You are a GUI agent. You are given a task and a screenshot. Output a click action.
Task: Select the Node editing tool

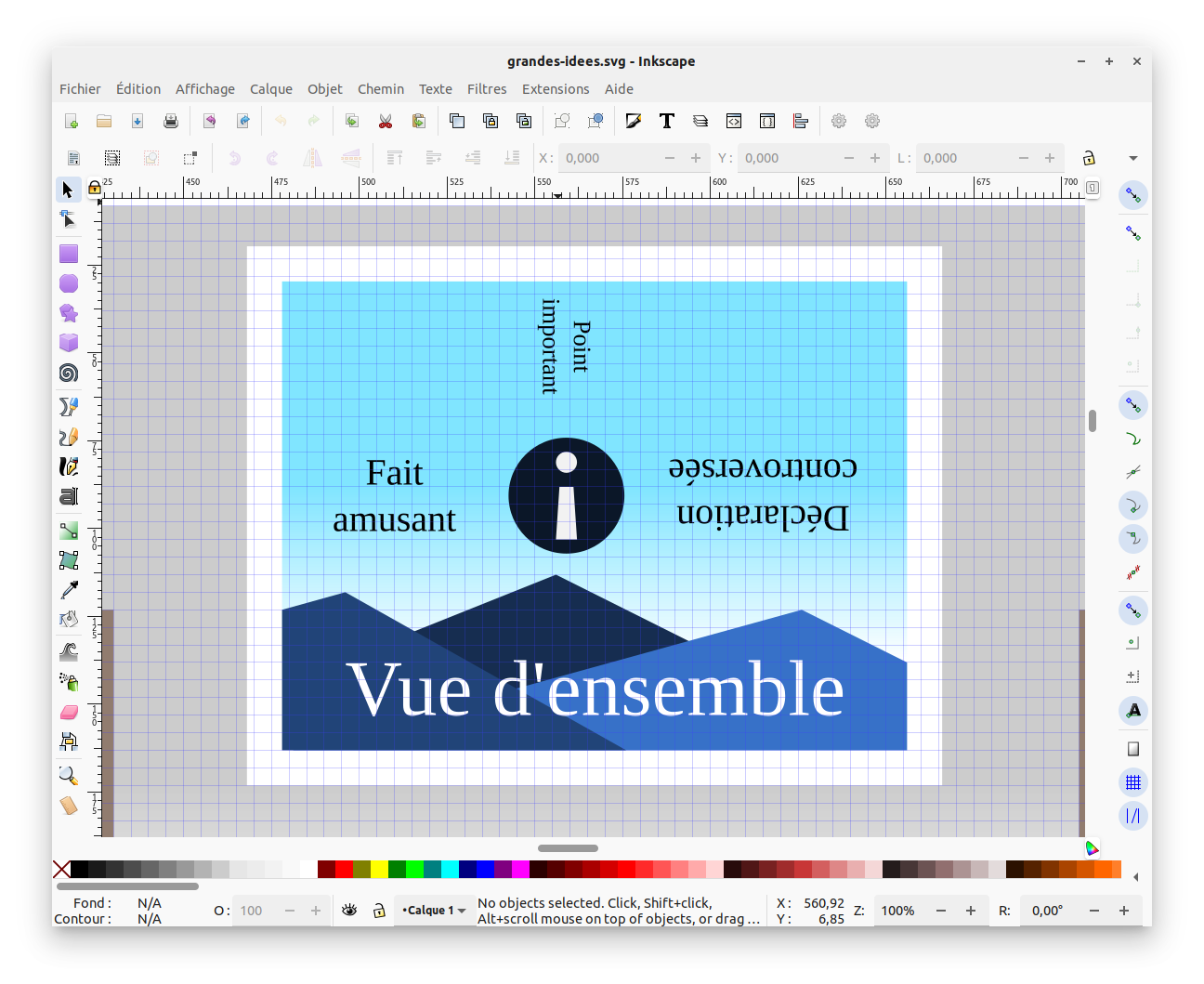(x=68, y=218)
